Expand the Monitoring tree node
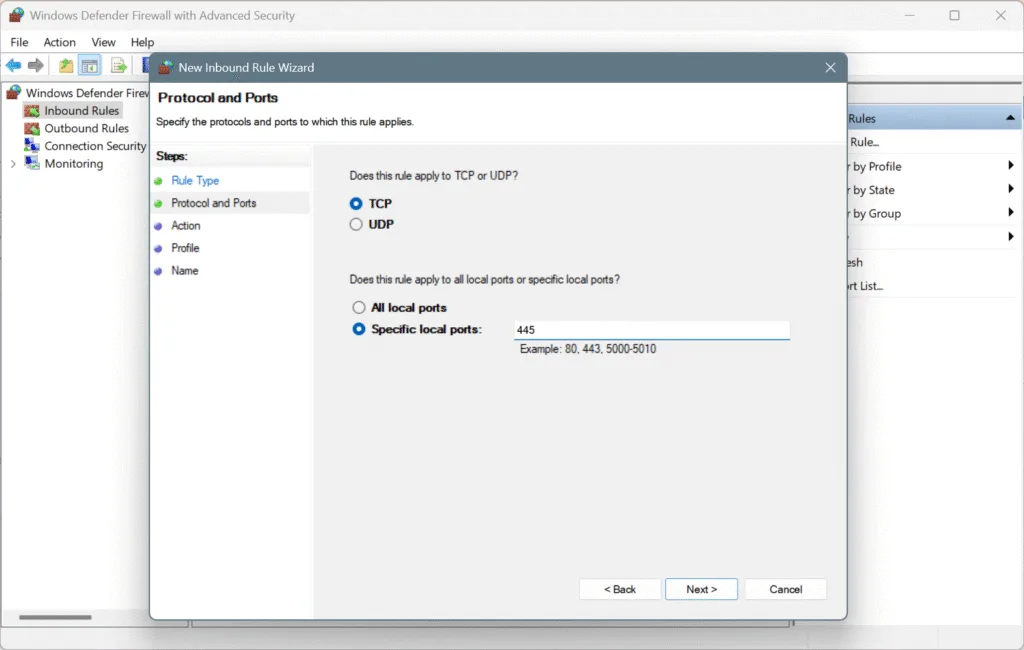The height and width of the screenshot is (650, 1024). [13, 163]
